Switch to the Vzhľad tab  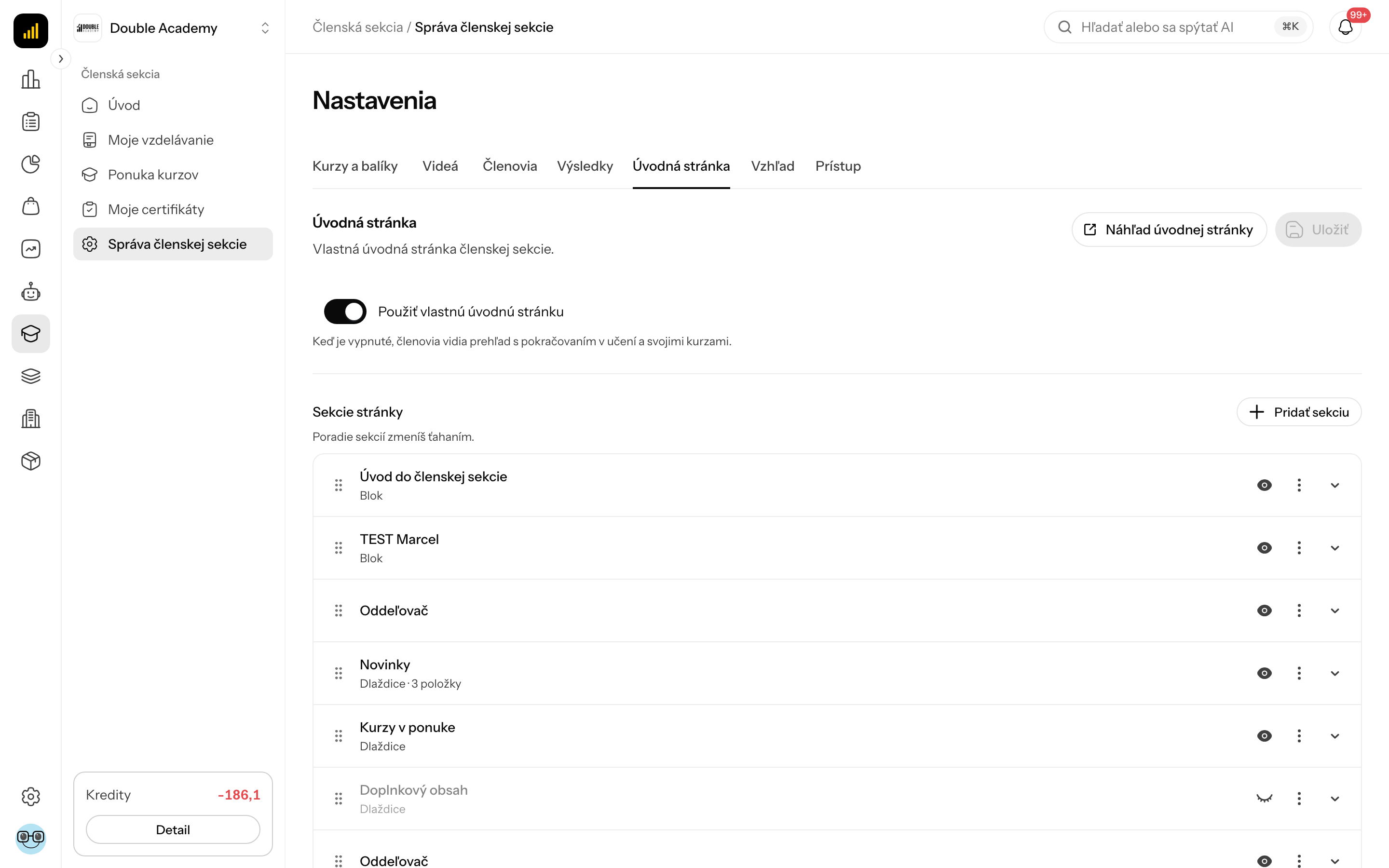pyautogui.click(x=773, y=166)
